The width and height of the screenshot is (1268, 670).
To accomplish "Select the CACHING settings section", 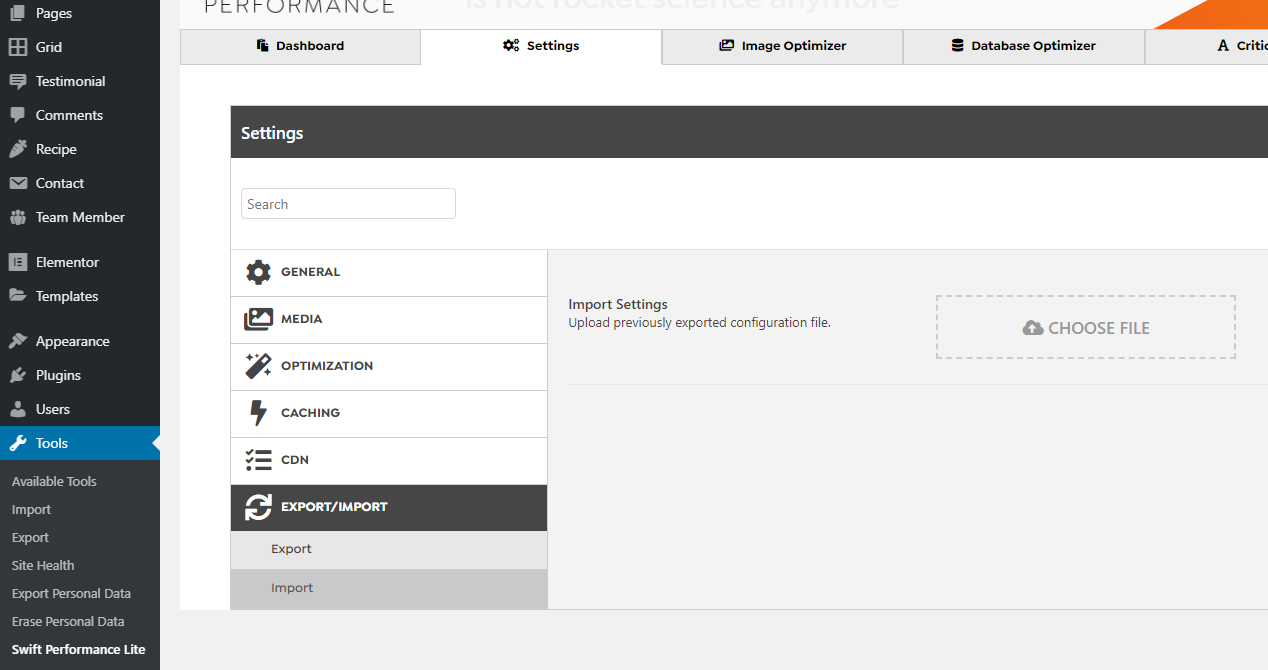I will point(389,414).
